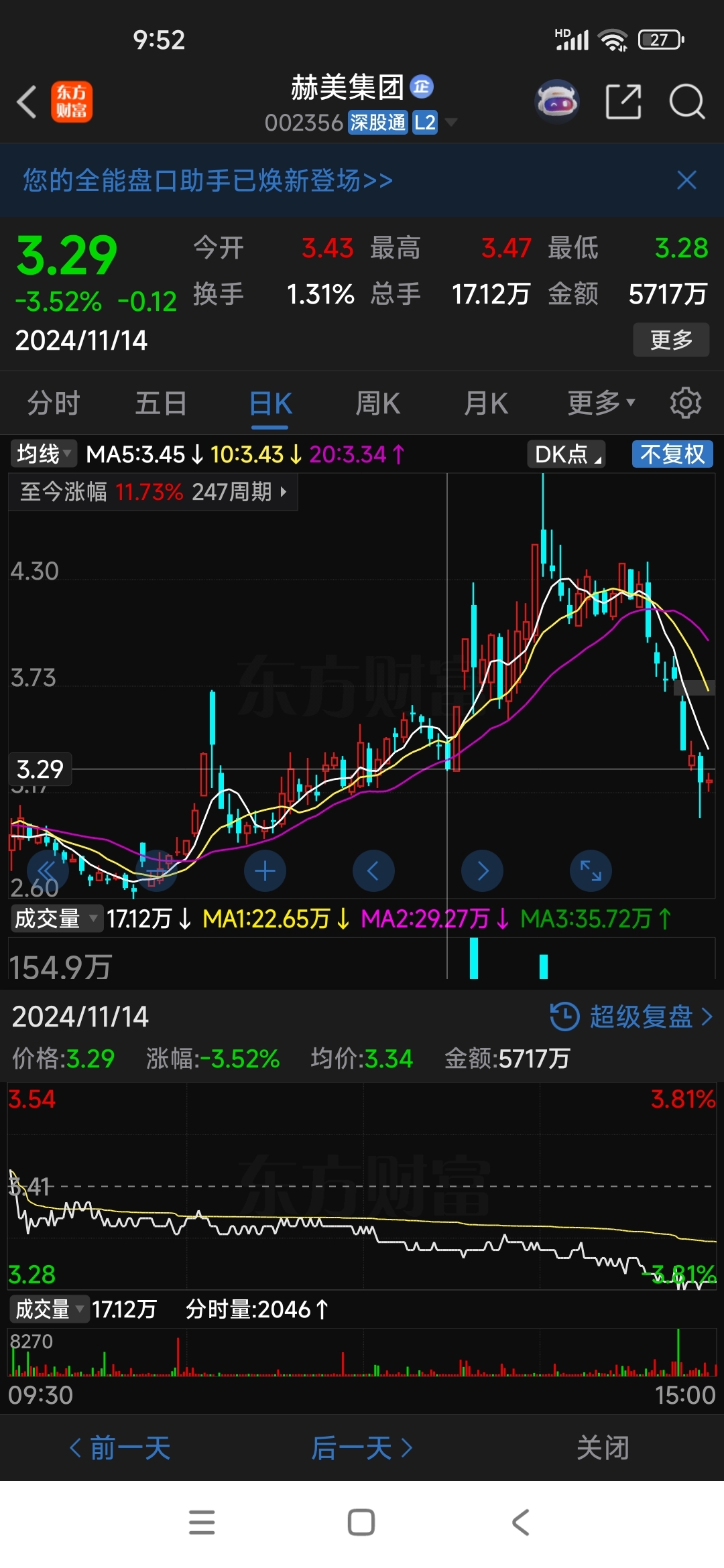Image resolution: width=724 pixels, height=1568 pixels.
Task: Open the 东方财富 app logo
Action: pyautogui.click(x=72, y=102)
